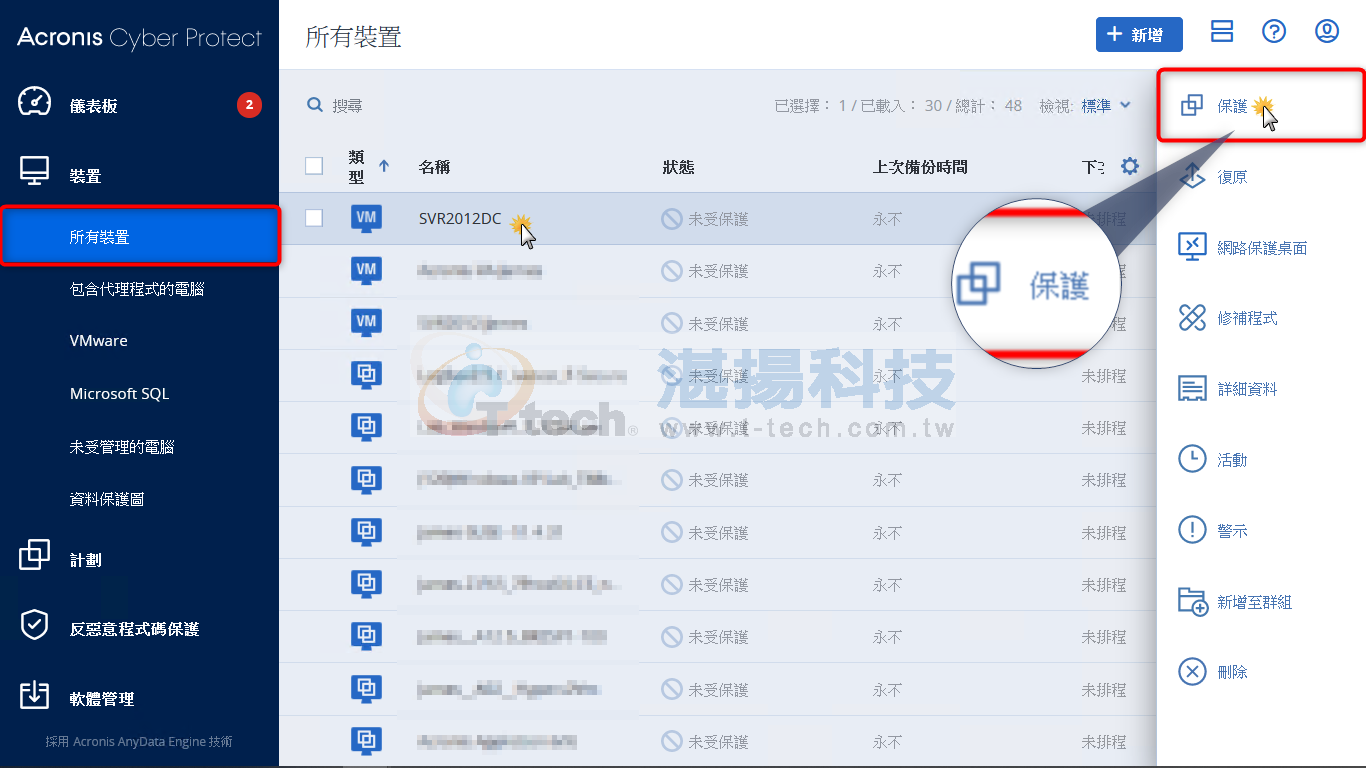Click the 新增 add button
1366x768 pixels.
1139,34
